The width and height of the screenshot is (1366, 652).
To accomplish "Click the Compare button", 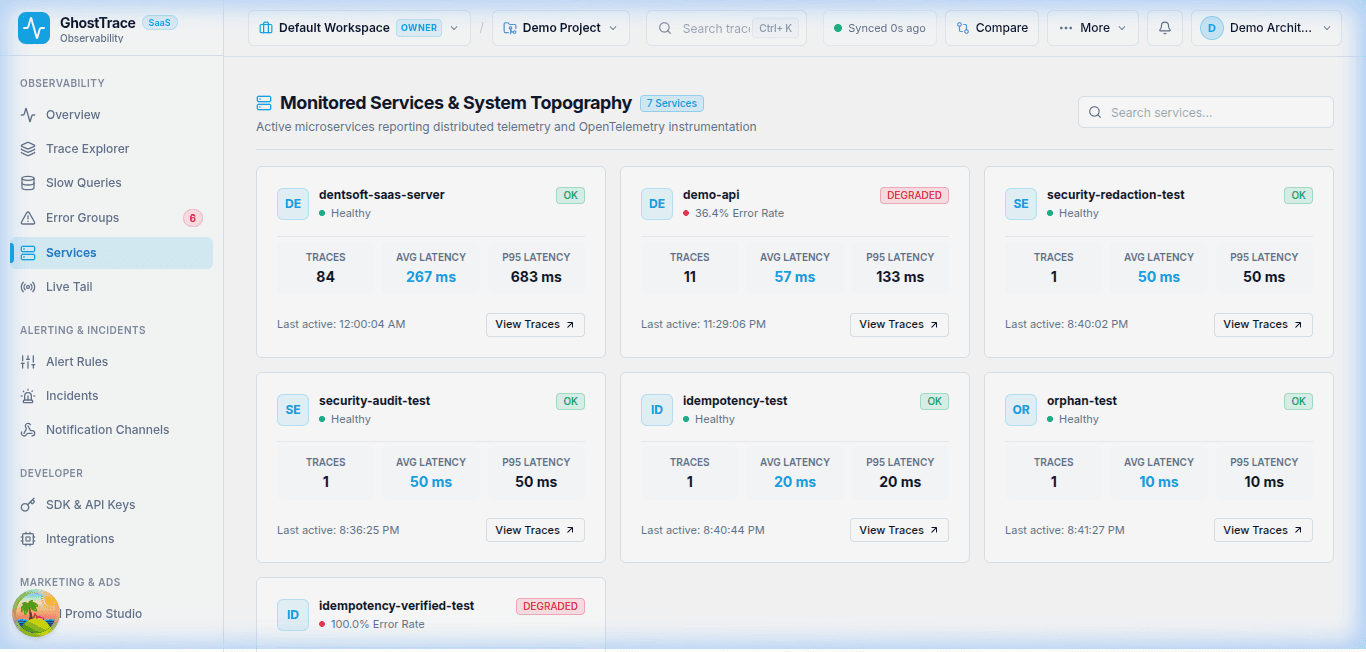I will pos(992,28).
